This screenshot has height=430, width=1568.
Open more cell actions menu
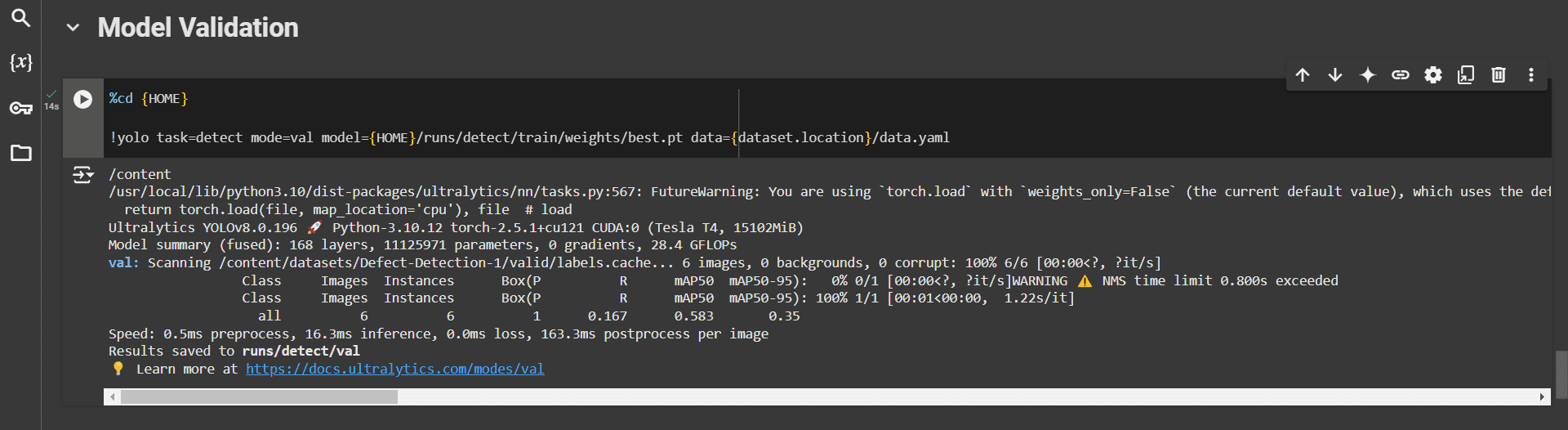pos(1531,75)
